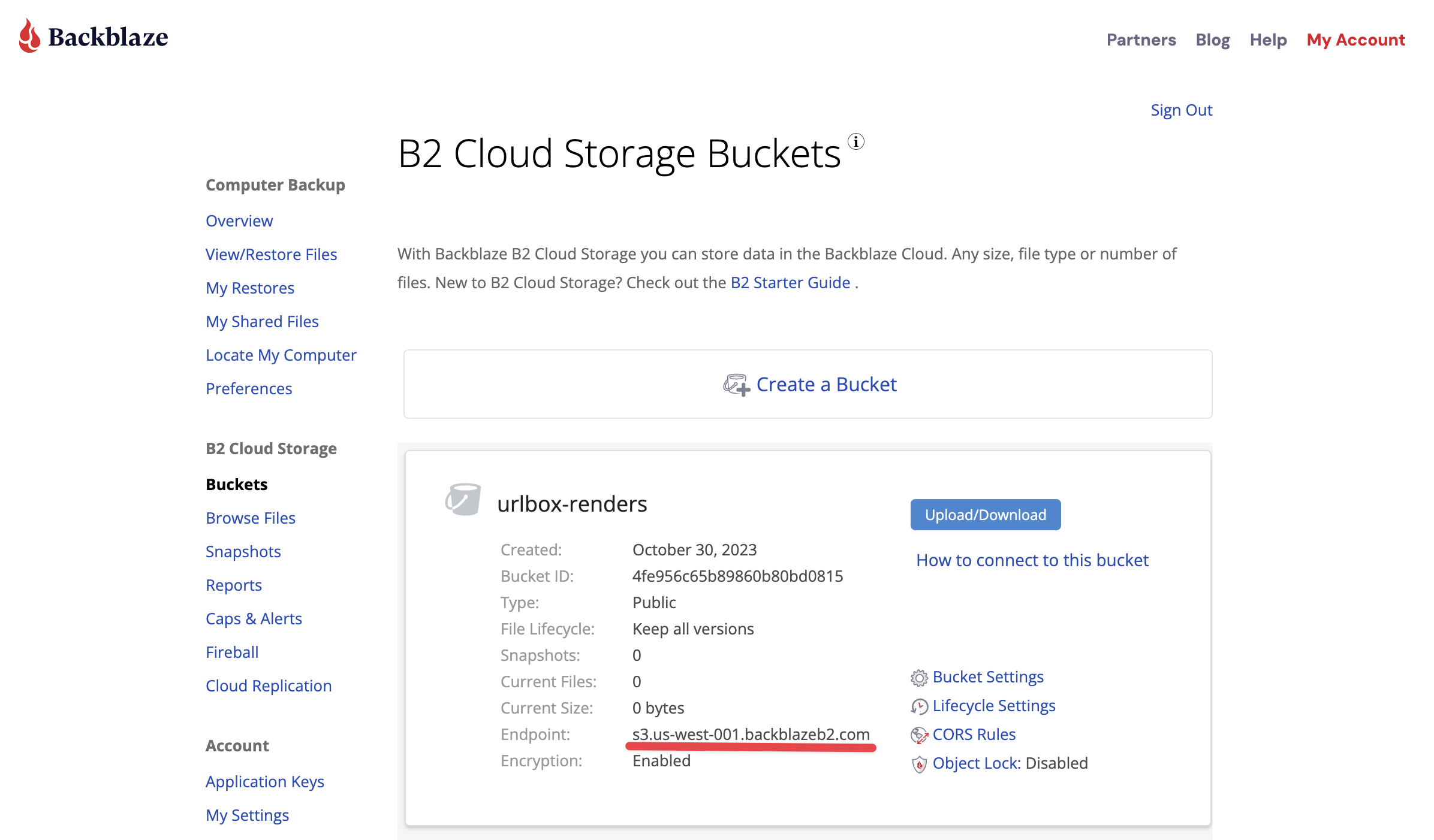Open How to connect to this bucket
The height and width of the screenshot is (840, 1434).
click(x=1032, y=560)
